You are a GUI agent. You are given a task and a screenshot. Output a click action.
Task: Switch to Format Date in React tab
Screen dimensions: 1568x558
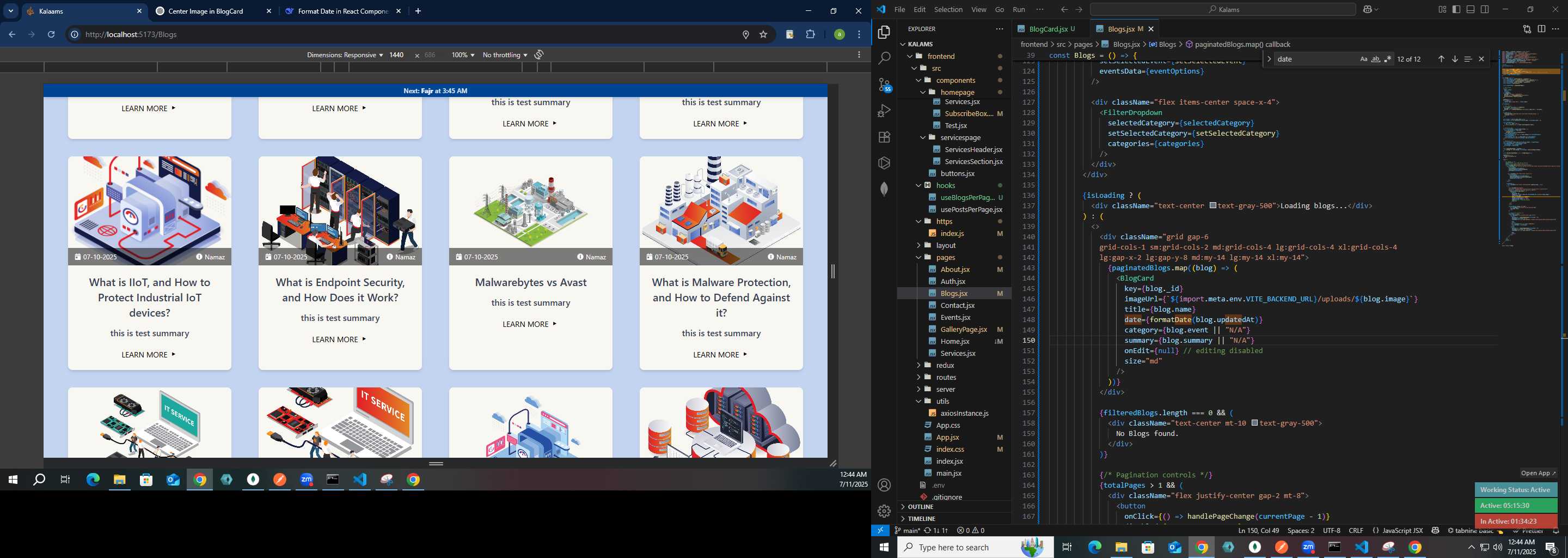pos(344,11)
